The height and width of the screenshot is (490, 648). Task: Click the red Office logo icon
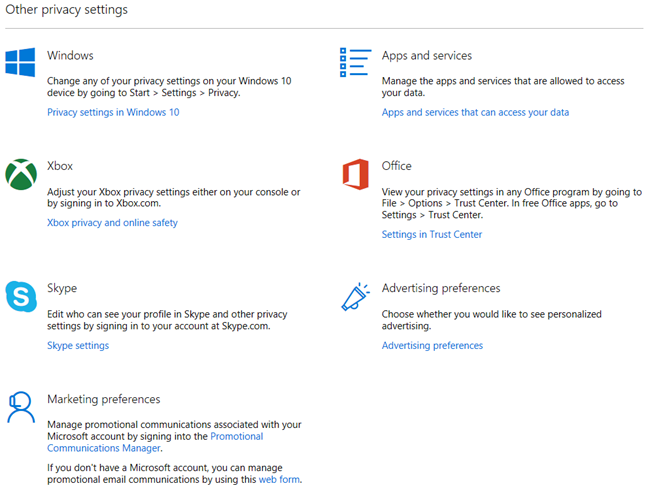(x=355, y=174)
